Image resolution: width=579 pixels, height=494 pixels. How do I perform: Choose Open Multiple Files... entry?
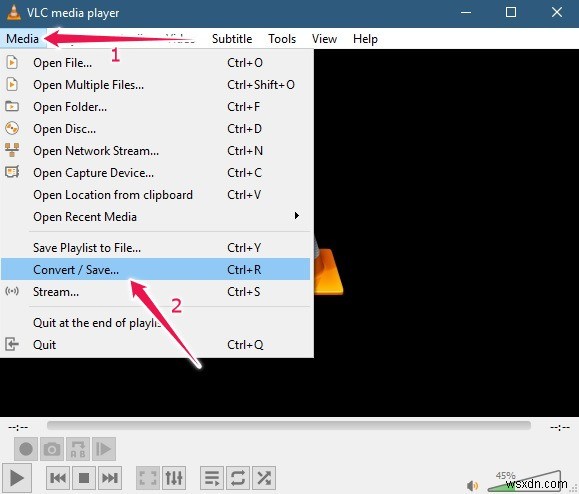[x=155, y=85]
